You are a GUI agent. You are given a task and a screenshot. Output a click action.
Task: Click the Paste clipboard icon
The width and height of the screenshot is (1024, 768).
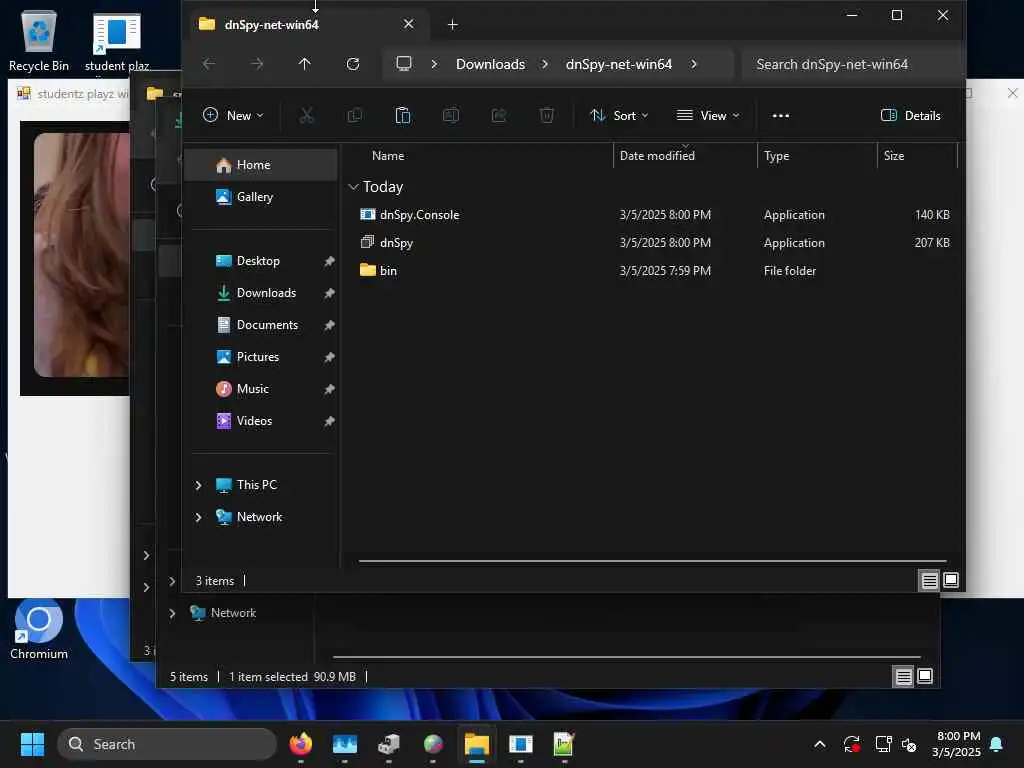click(403, 116)
